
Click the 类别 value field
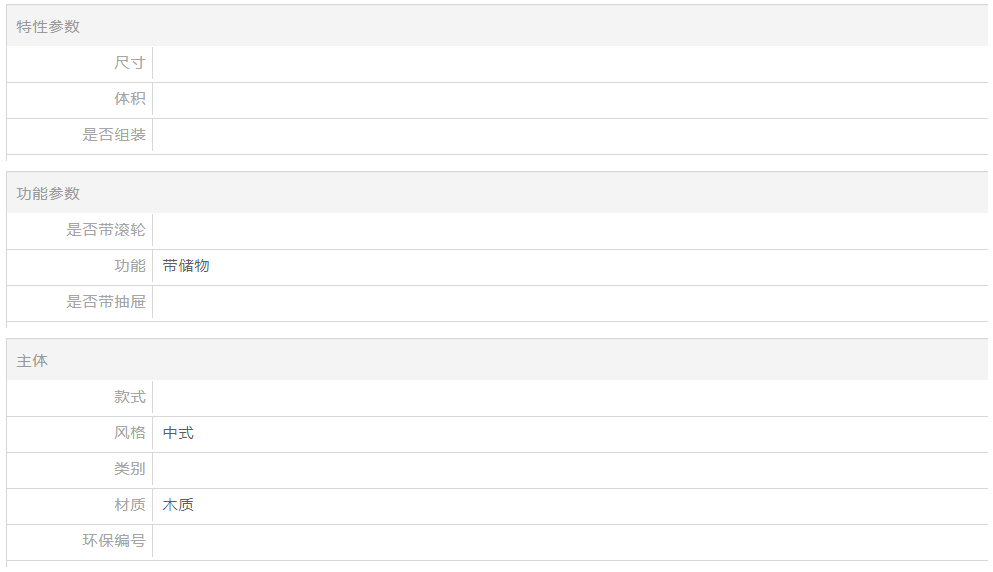[x=570, y=470]
